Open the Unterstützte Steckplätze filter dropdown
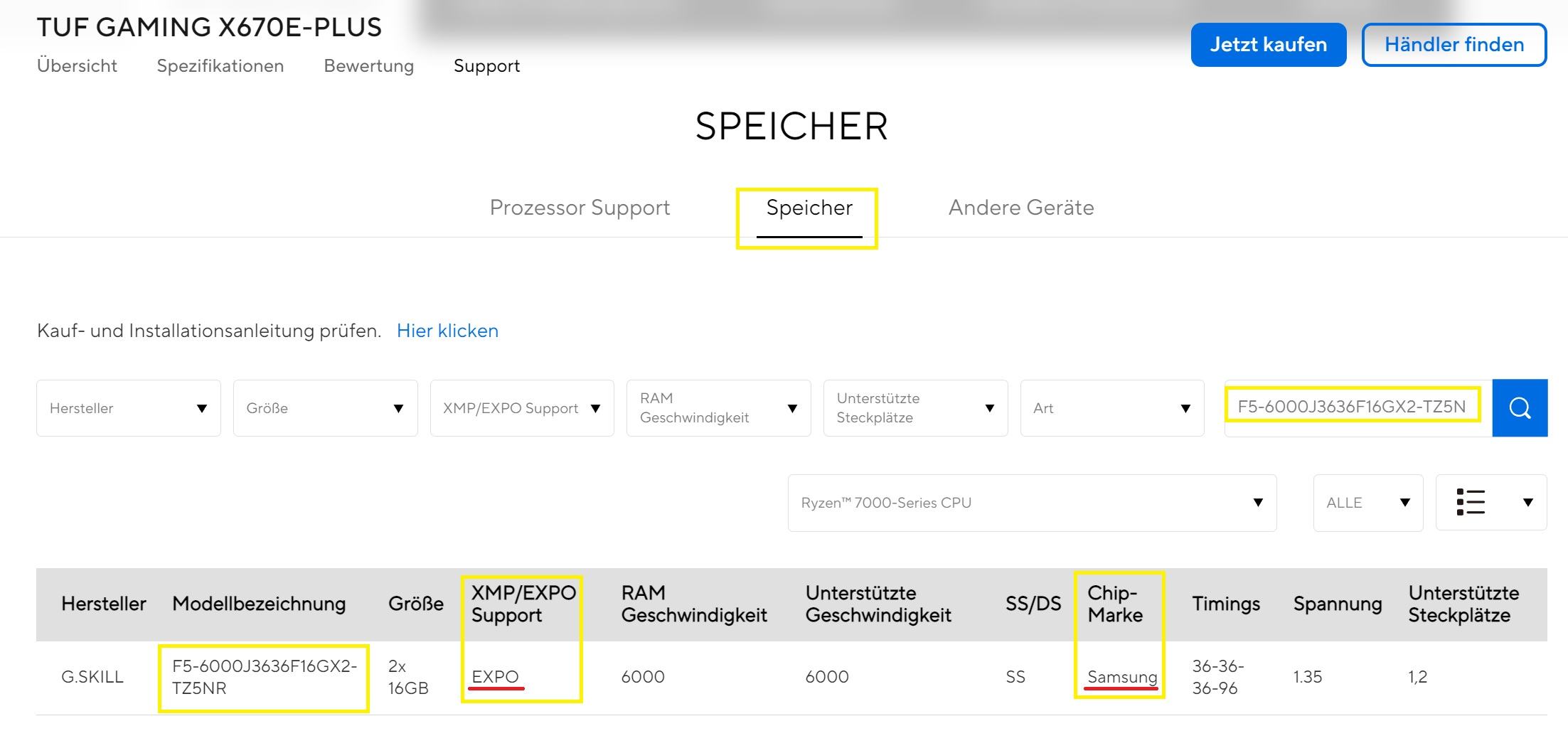 (915, 408)
